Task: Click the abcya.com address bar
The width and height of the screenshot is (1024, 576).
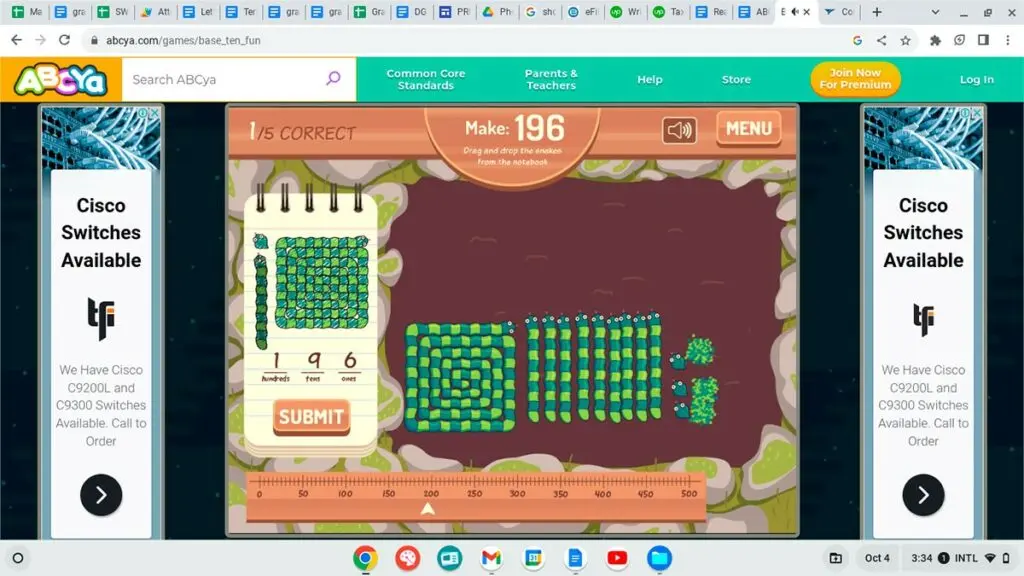Action: click(x=457, y=40)
